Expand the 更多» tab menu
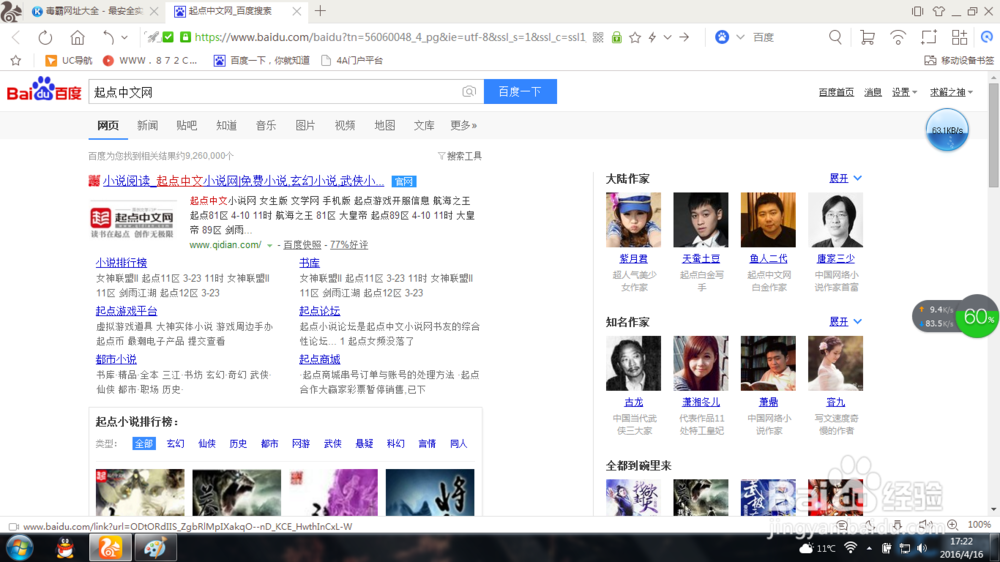Image resolution: width=1000 pixels, height=562 pixels. point(464,126)
